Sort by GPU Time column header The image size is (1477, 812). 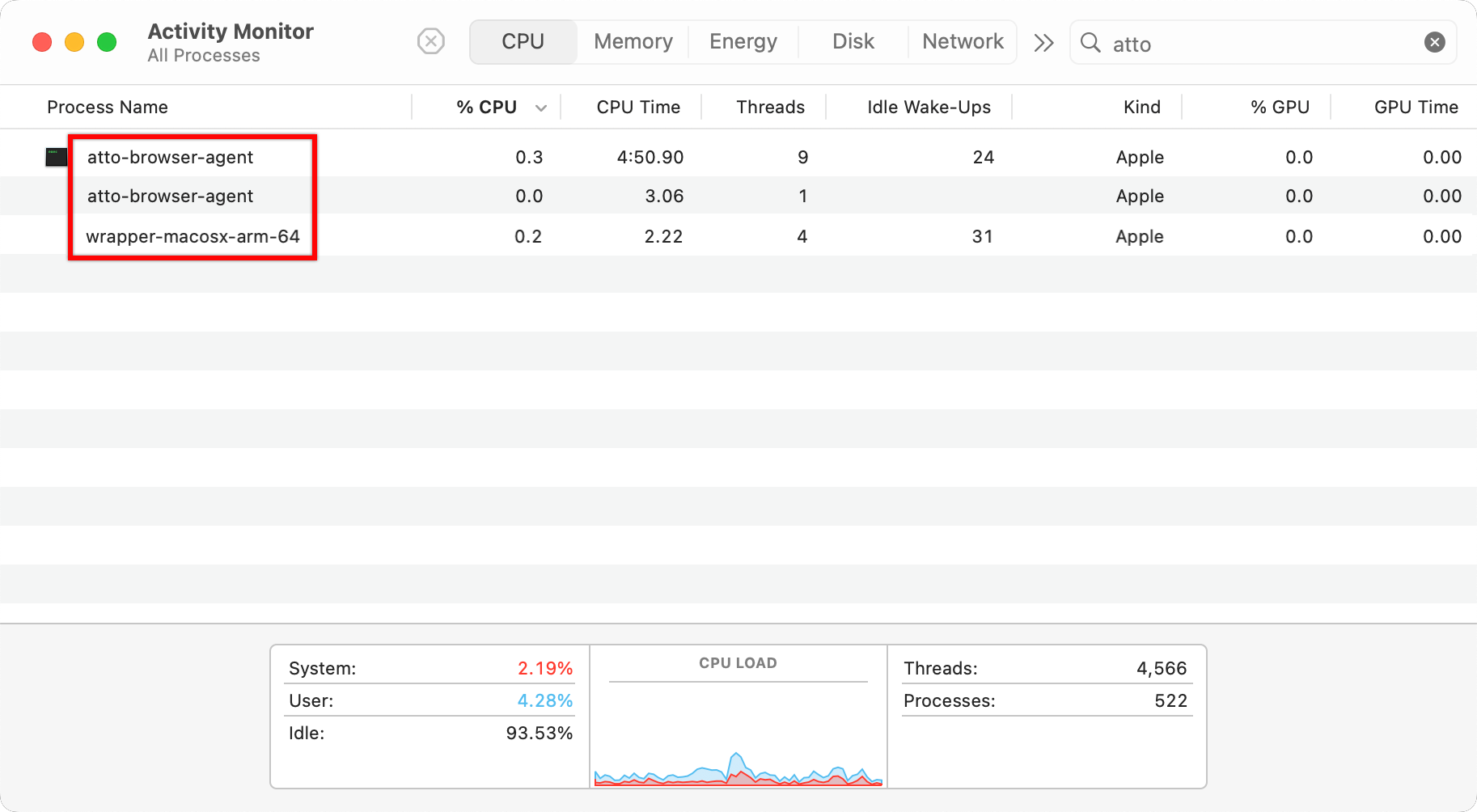pos(1416,107)
